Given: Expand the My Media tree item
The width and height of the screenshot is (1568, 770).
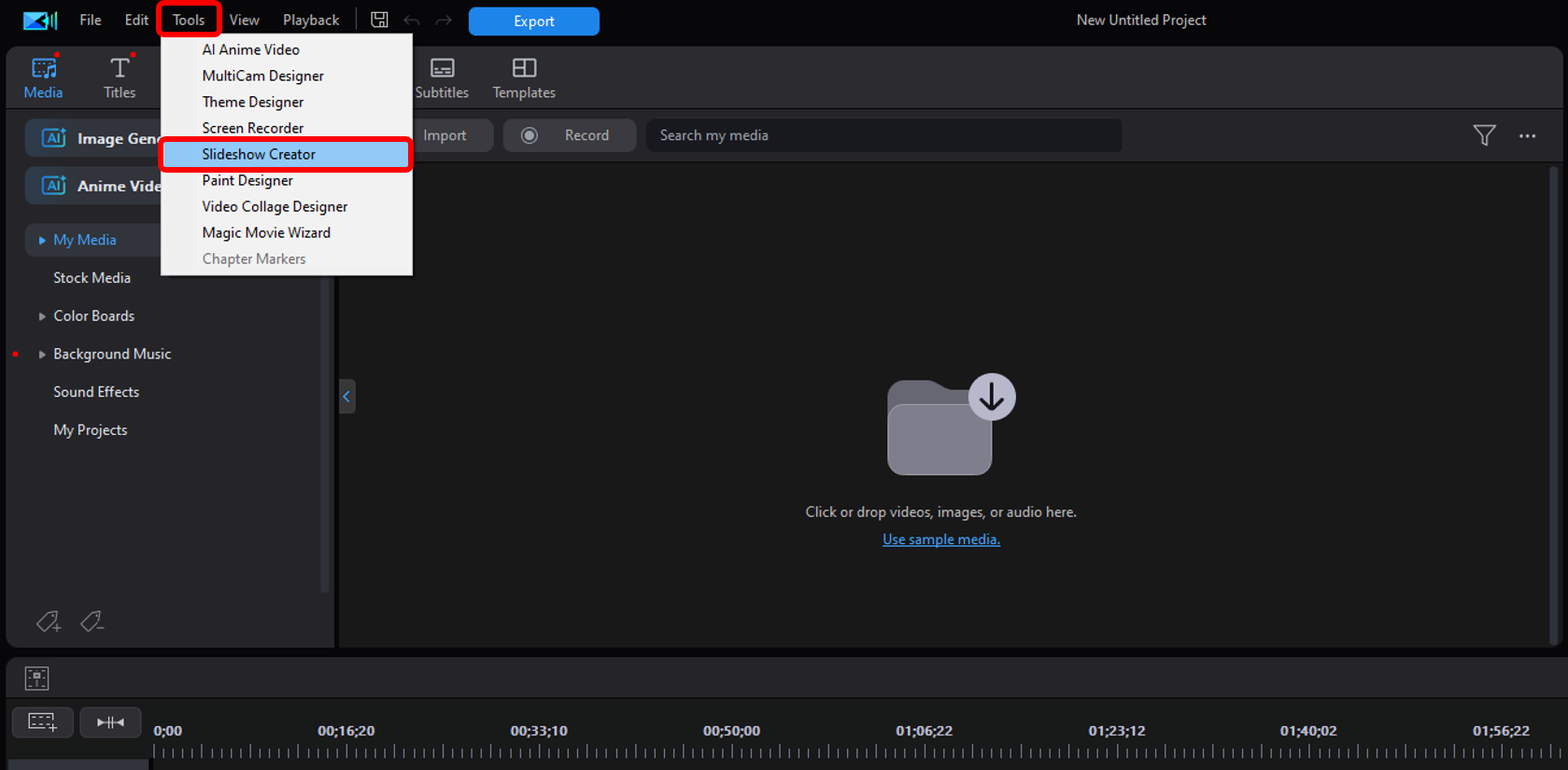Looking at the screenshot, I should (x=42, y=240).
